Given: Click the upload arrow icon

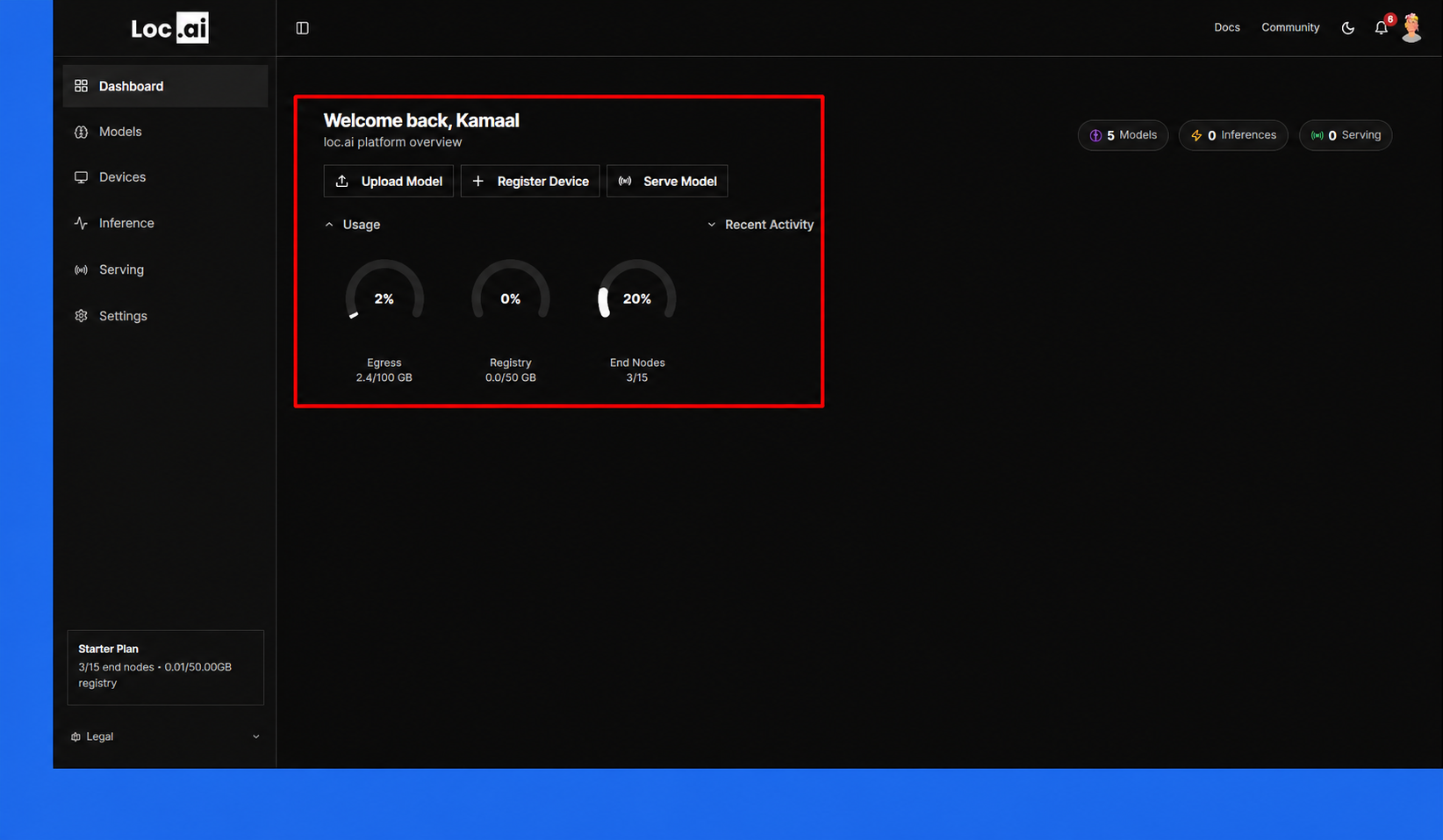Looking at the screenshot, I should click(x=342, y=181).
